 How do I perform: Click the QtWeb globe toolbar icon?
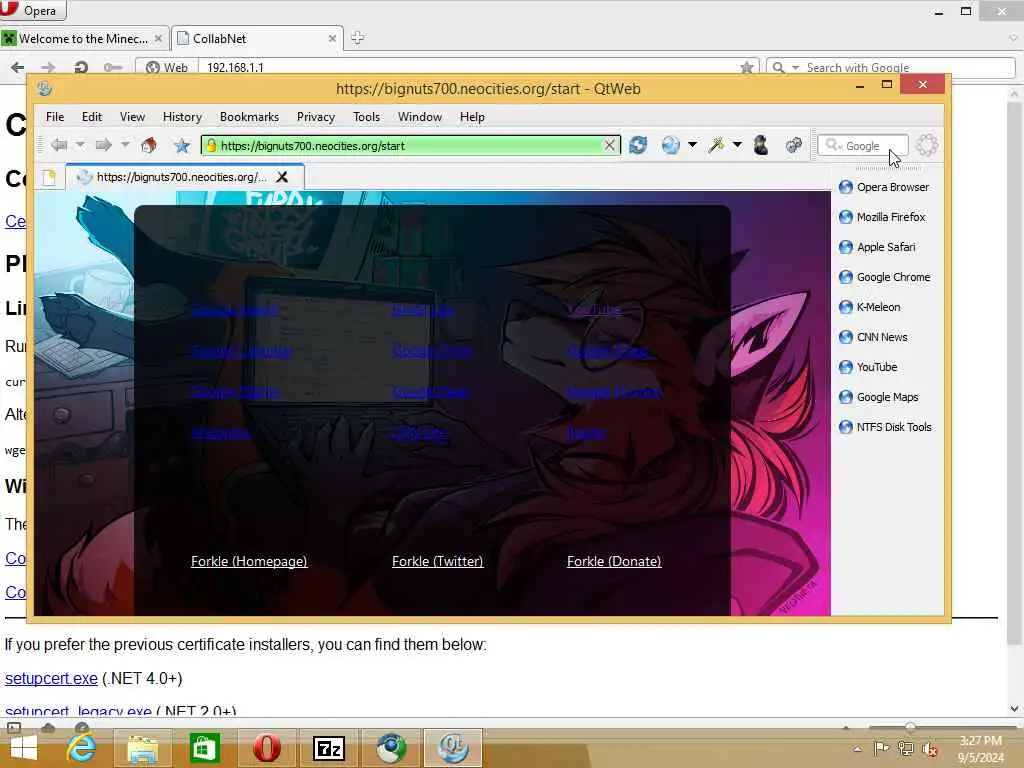671,145
